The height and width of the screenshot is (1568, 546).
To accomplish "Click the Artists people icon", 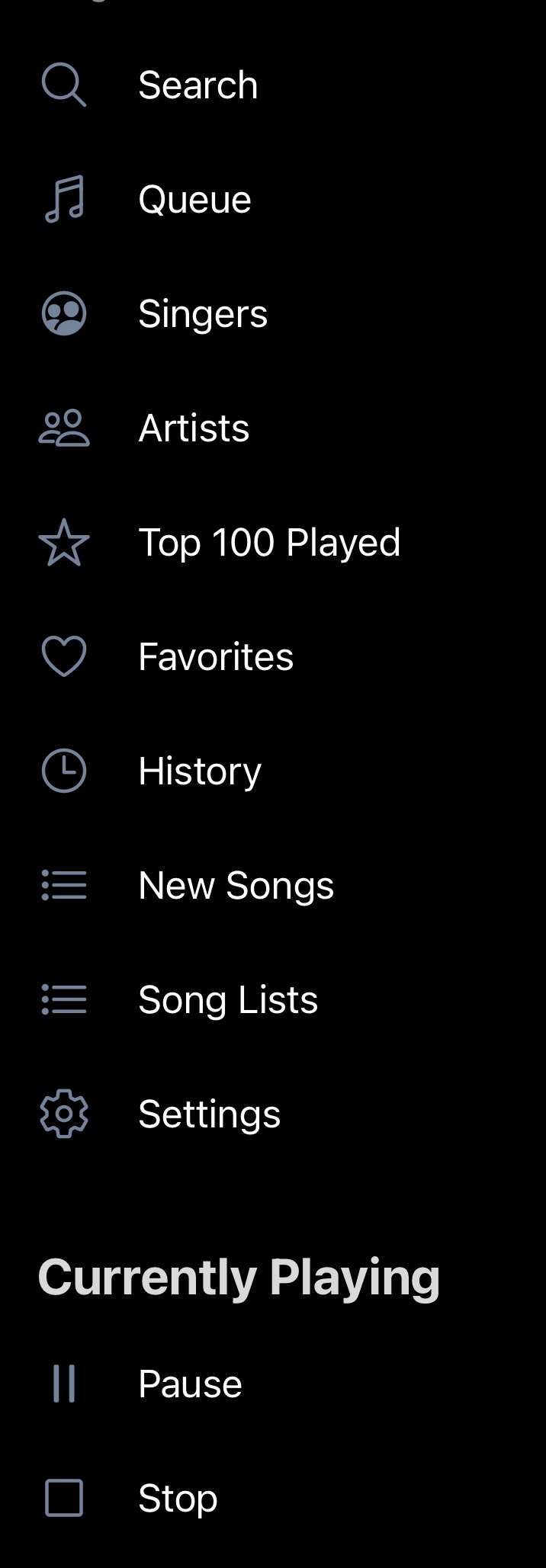I will coord(64,428).
